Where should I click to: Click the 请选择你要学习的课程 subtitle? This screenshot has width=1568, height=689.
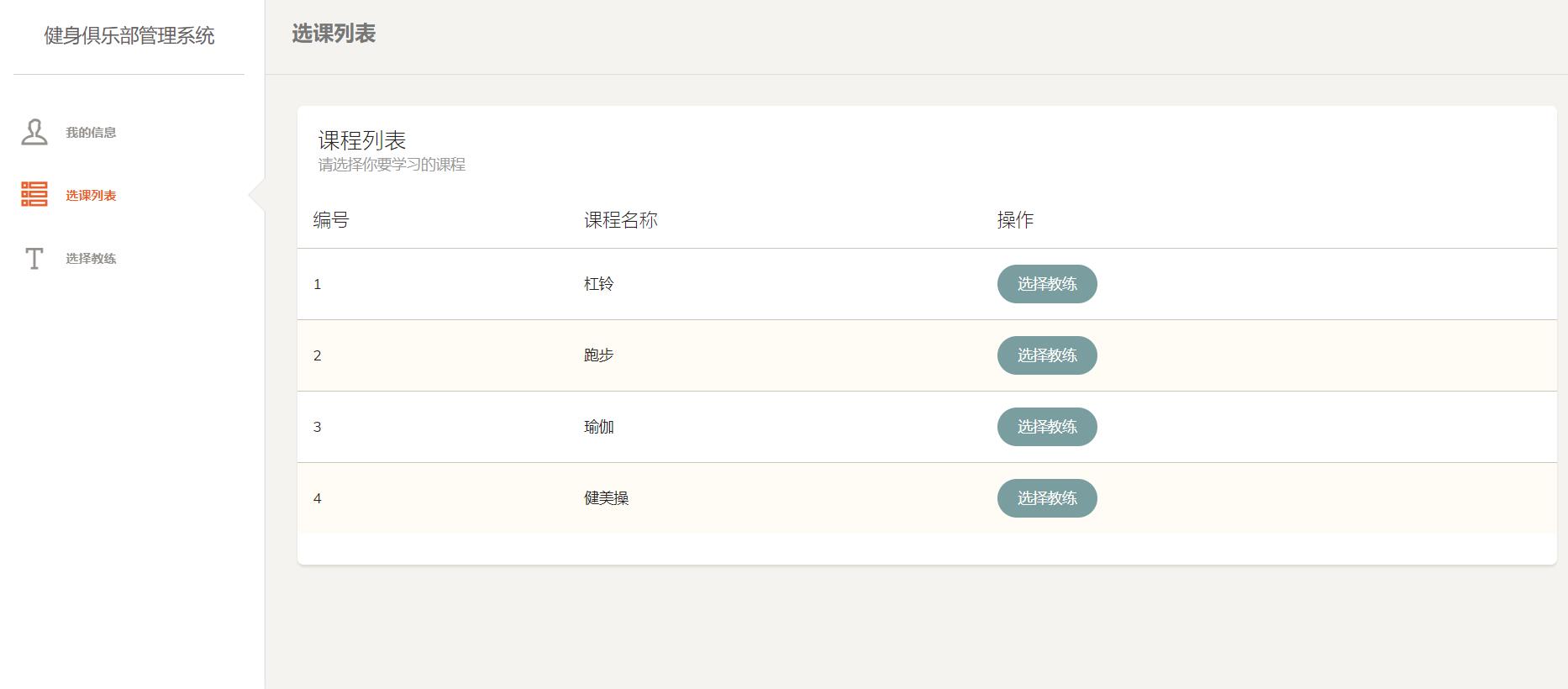pyautogui.click(x=392, y=165)
